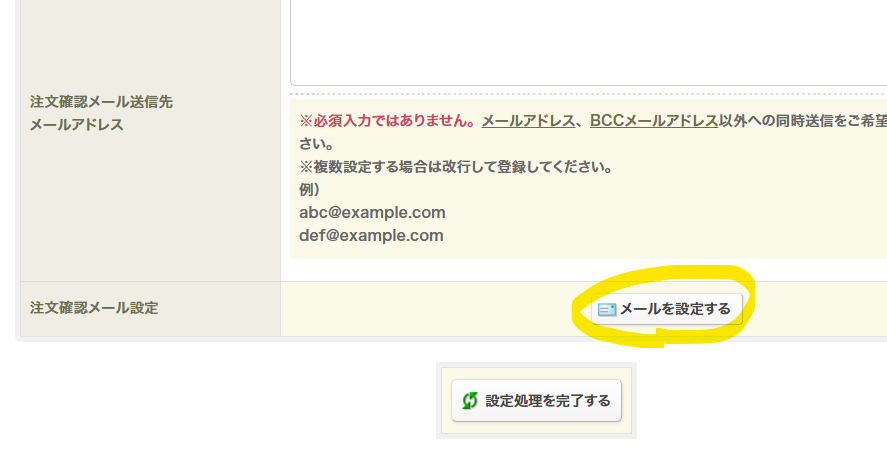Open the underlined BCCメールアドレス link
The image size is (887, 458).
654,122
